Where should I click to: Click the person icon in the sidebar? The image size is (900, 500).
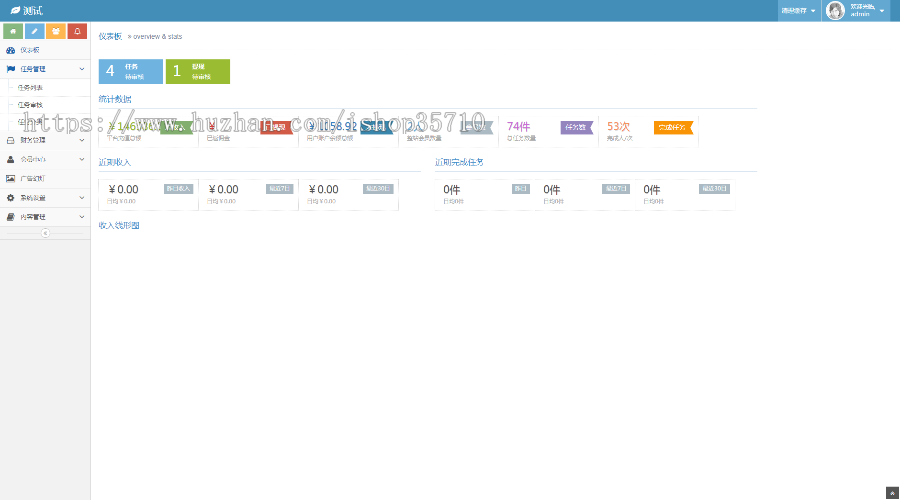(10, 159)
